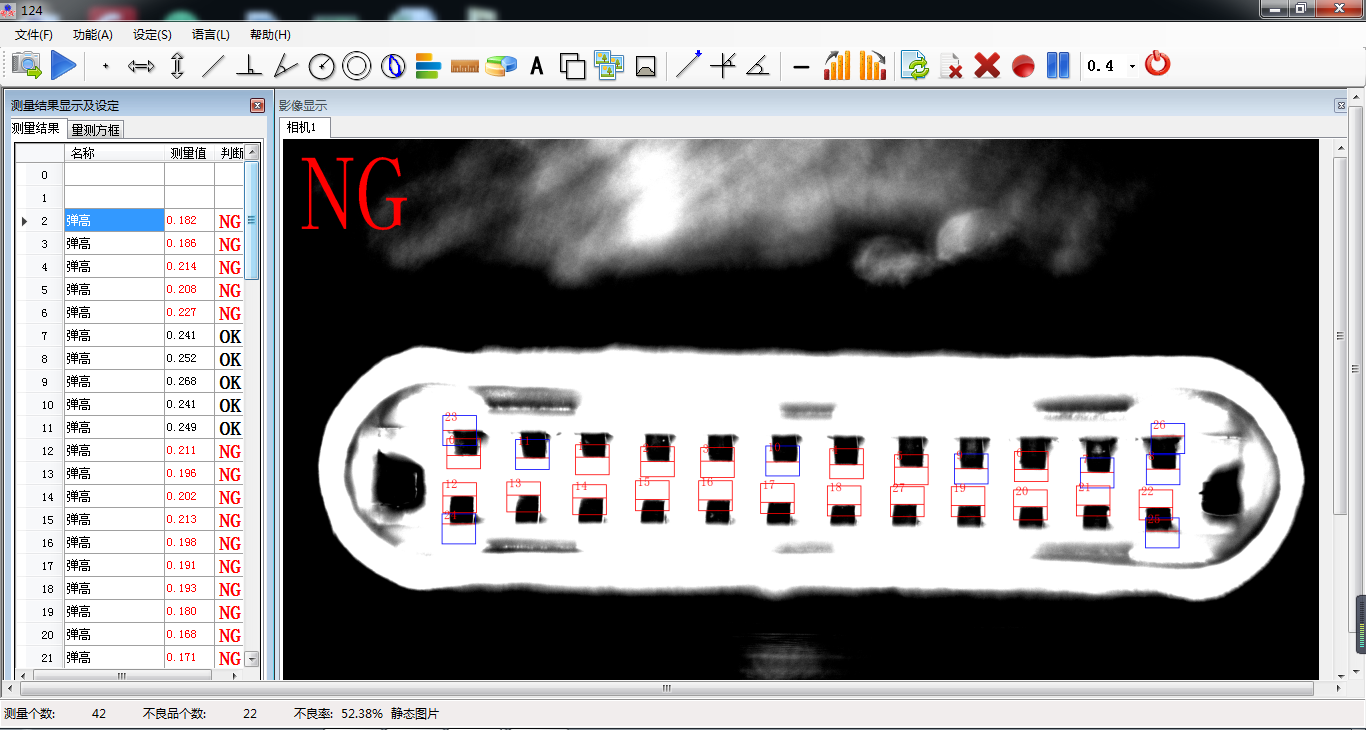The height and width of the screenshot is (730, 1366).
Task: Select the vertical distance measurement tool
Action: [x=177, y=67]
